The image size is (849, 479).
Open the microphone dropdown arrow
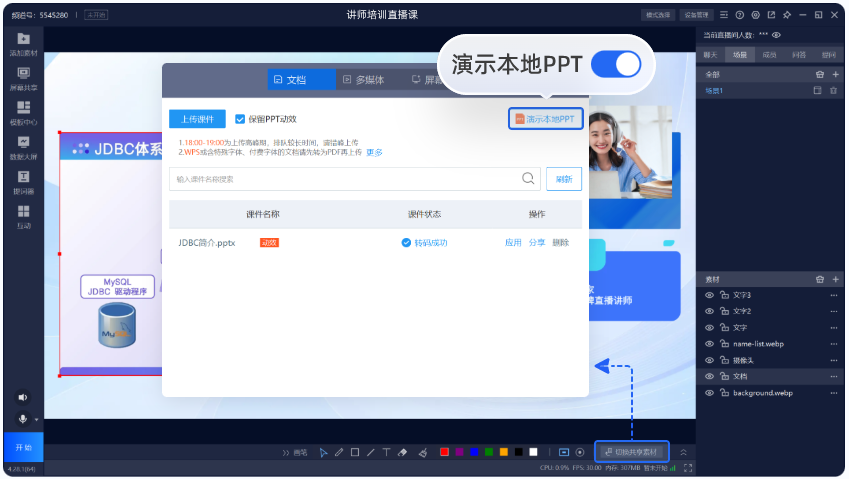[37, 420]
